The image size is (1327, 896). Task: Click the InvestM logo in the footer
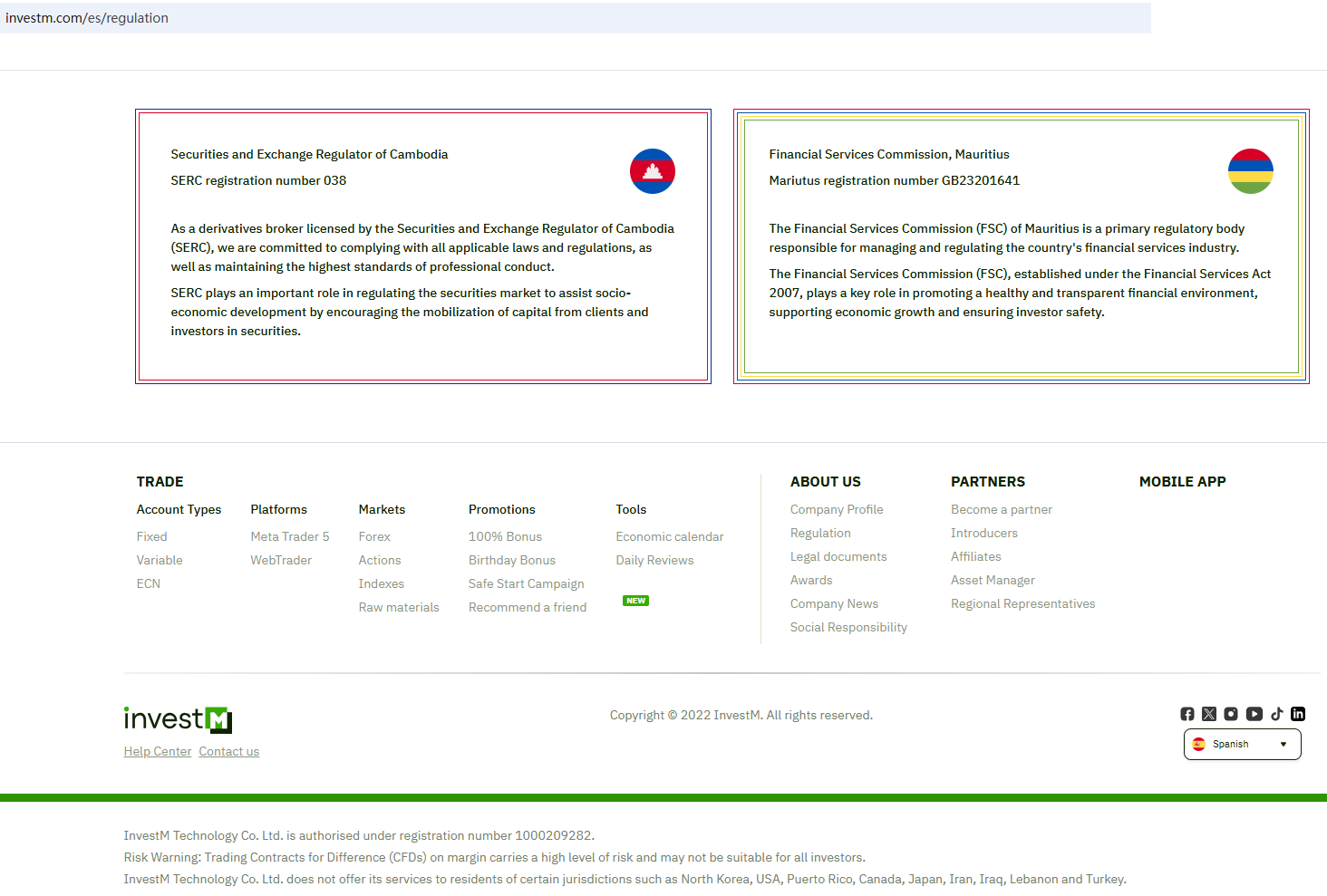tap(179, 719)
